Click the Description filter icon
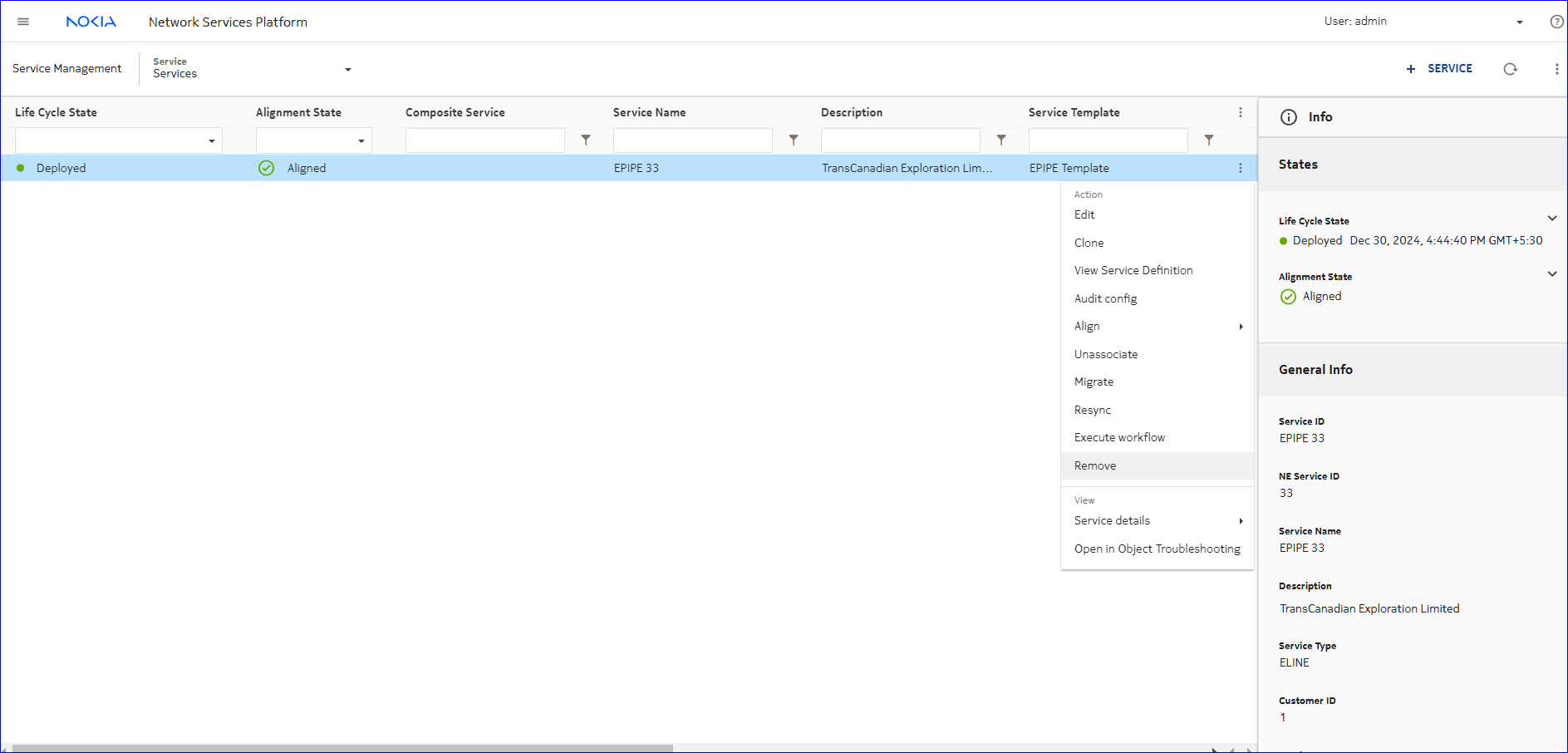The image size is (1568, 753). click(1001, 140)
